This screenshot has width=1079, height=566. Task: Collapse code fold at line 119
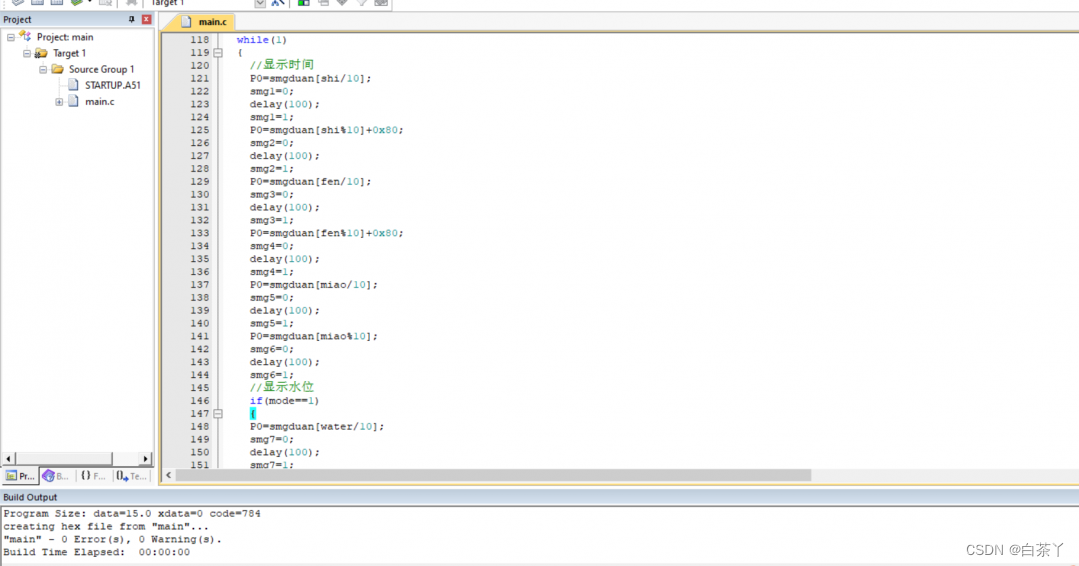click(x=217, y=53)
